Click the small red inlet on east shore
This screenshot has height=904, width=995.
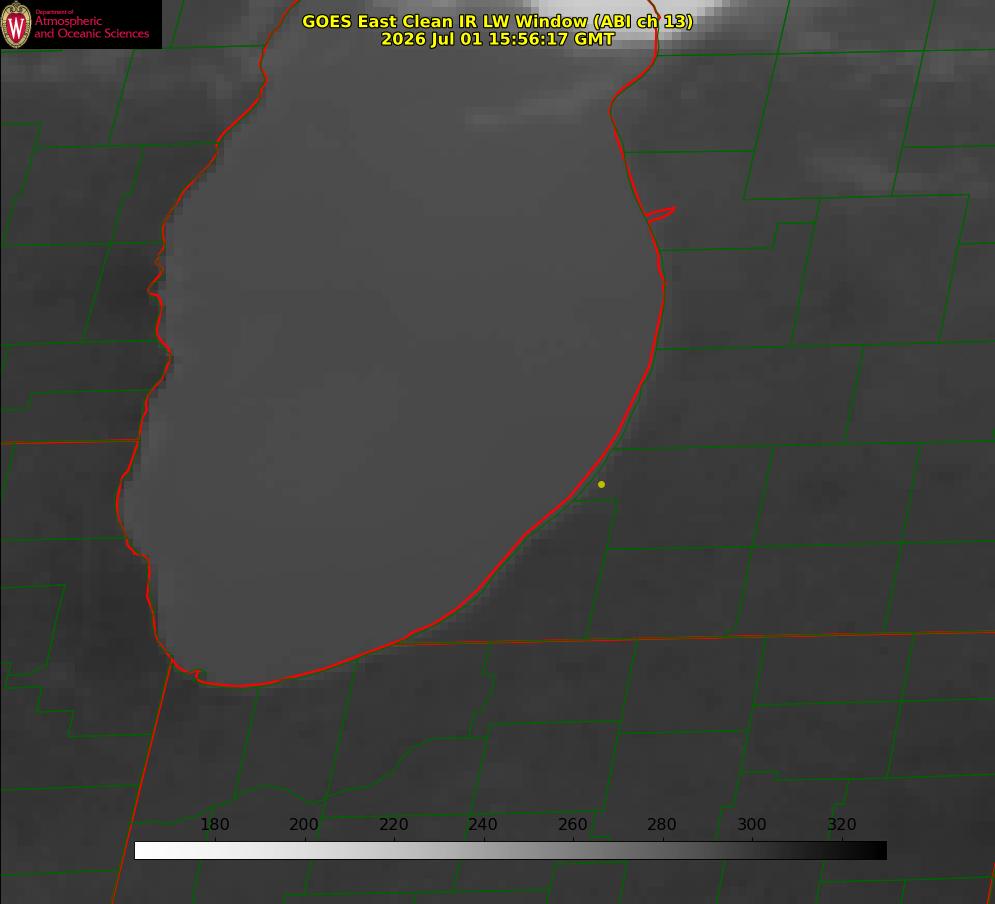pyautogui.click(x=661, y=214)
